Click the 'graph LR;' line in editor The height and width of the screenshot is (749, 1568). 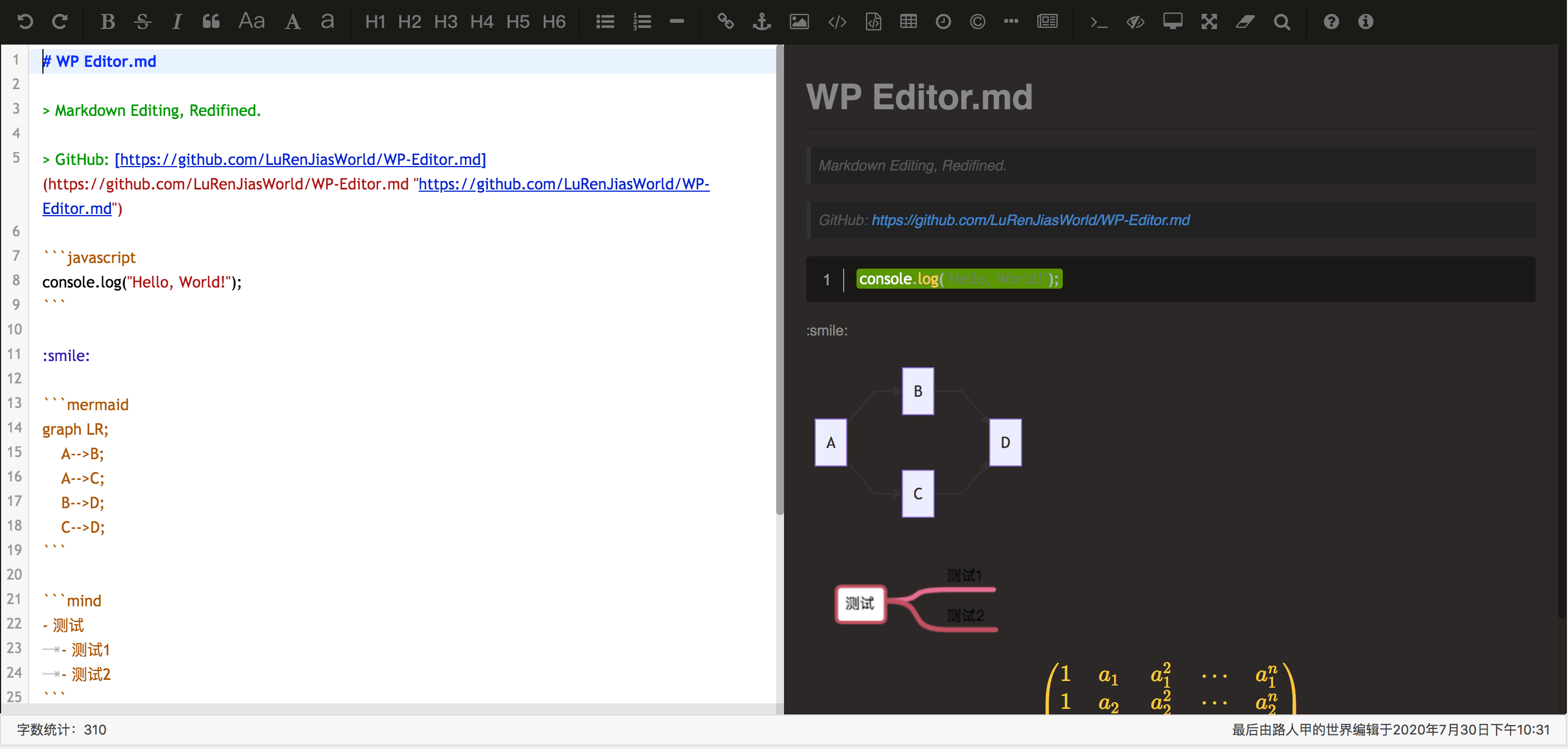(x=75, y=430)
